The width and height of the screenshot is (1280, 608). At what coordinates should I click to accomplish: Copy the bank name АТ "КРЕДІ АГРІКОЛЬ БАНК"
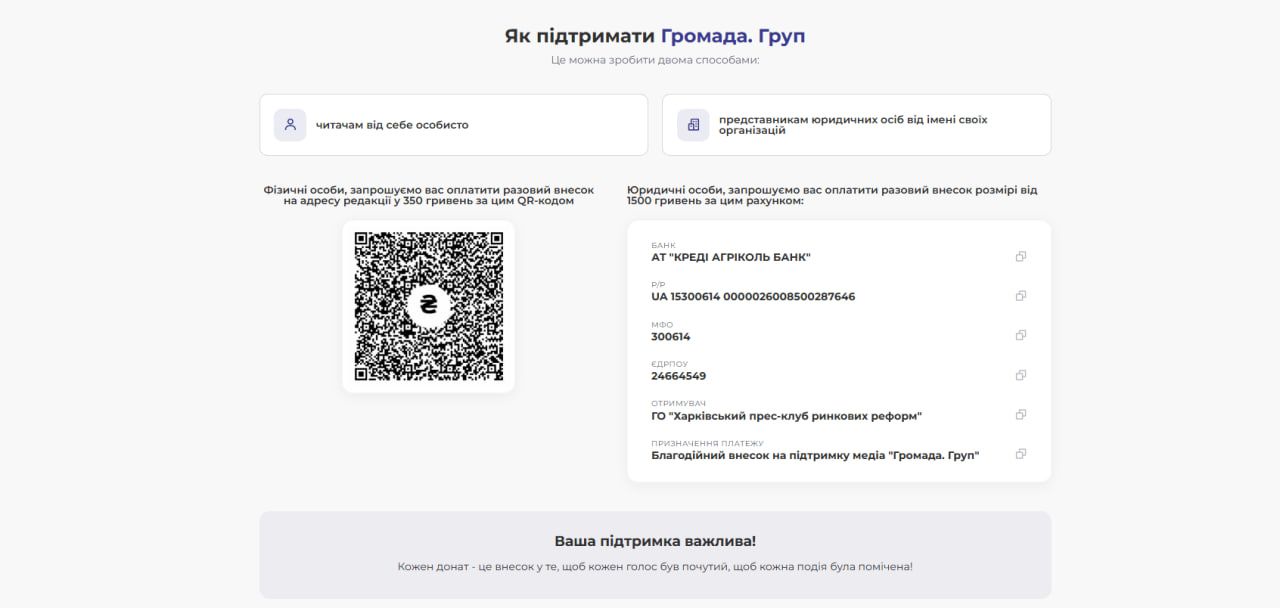coord(1021,257)
